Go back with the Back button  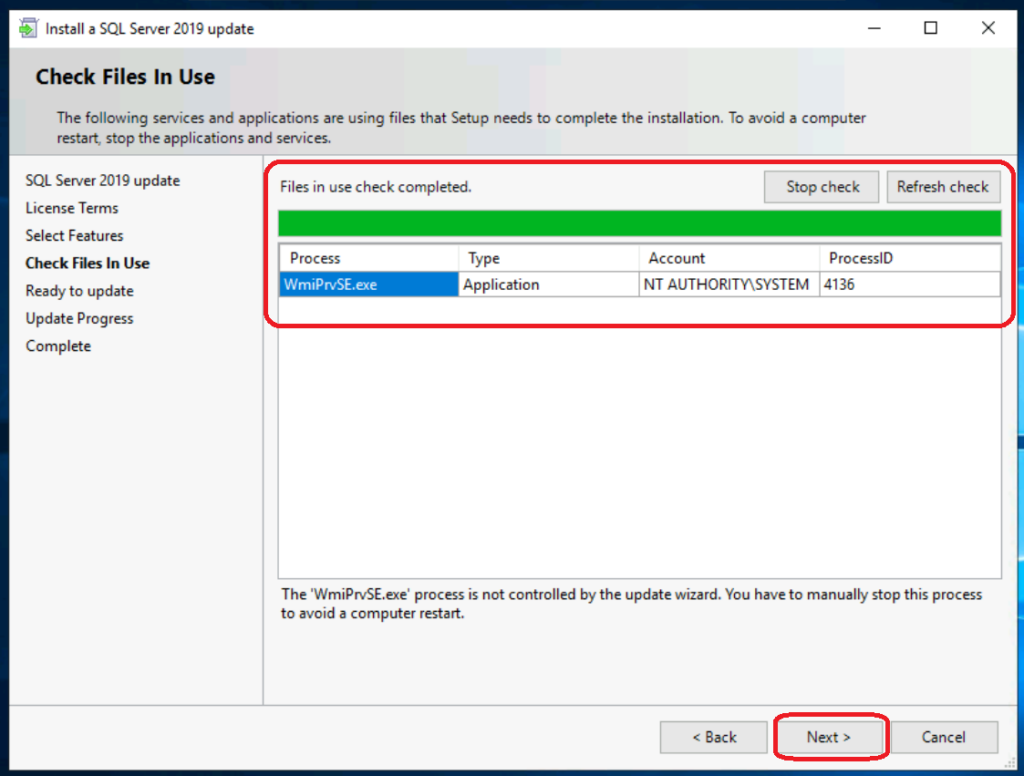click(x=714, y=737)
